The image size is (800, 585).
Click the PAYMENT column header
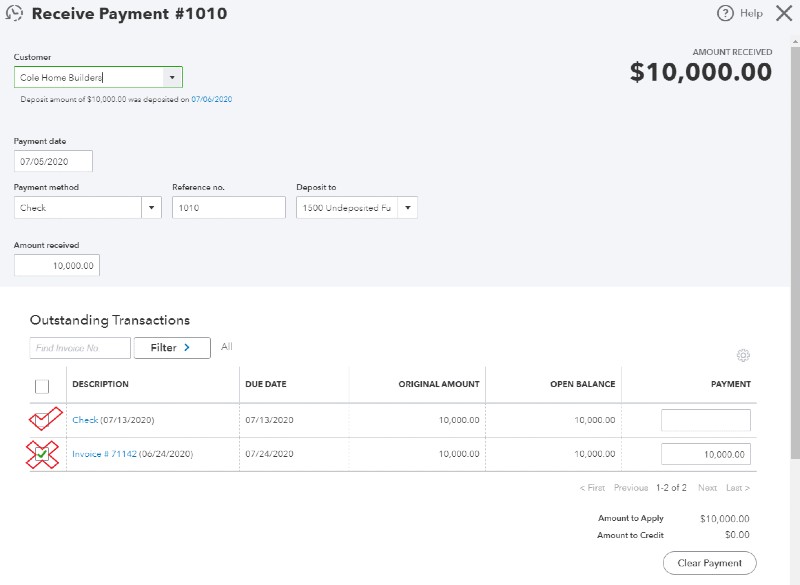[731, 384]
